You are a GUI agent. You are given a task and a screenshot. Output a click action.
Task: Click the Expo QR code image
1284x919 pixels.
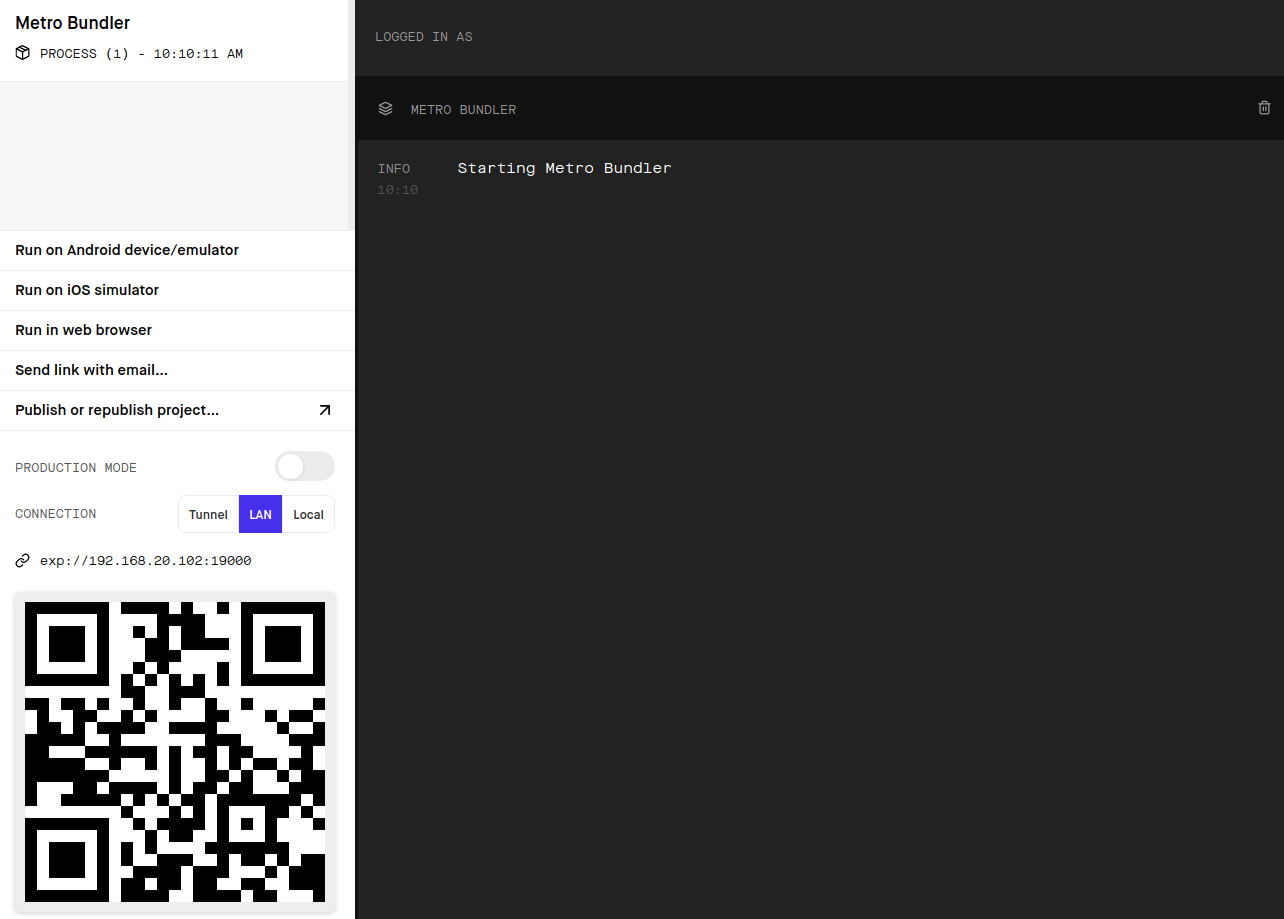(175, 752)
